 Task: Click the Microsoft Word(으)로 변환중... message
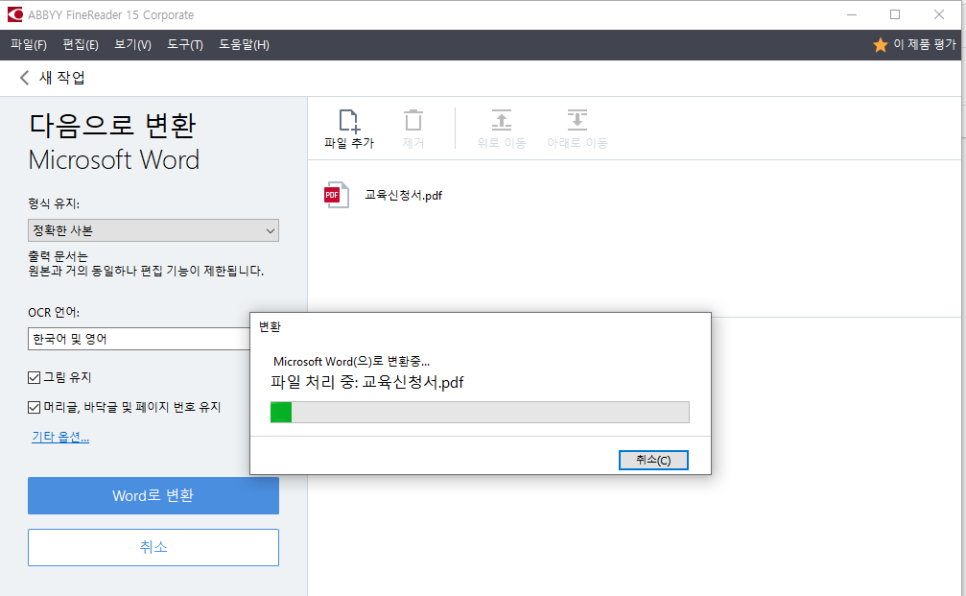[351, 361]
